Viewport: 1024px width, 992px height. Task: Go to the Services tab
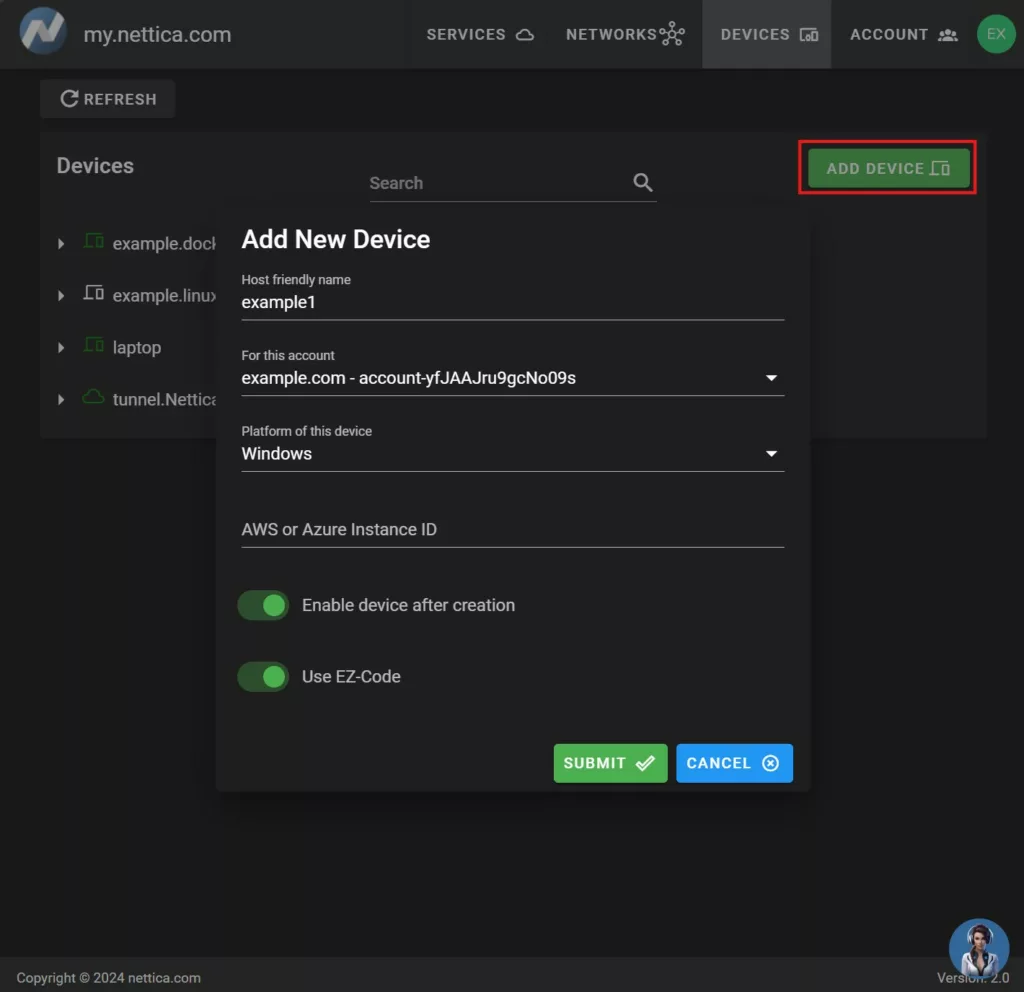(x=480, y=34)
